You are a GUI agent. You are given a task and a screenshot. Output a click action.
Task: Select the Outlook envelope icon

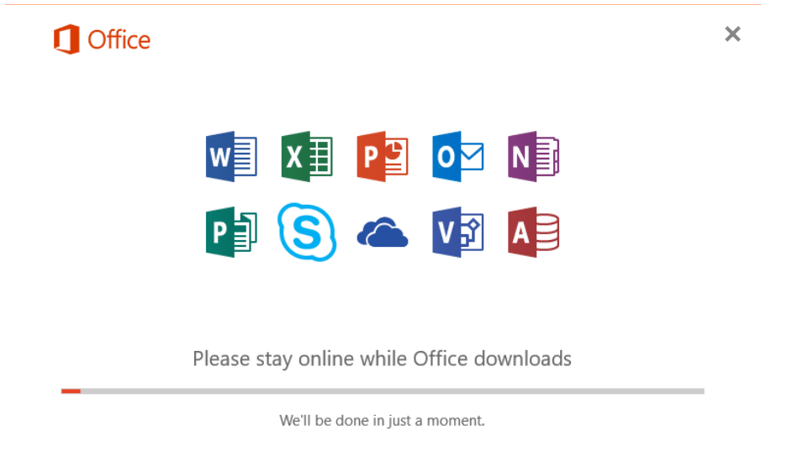458,157
